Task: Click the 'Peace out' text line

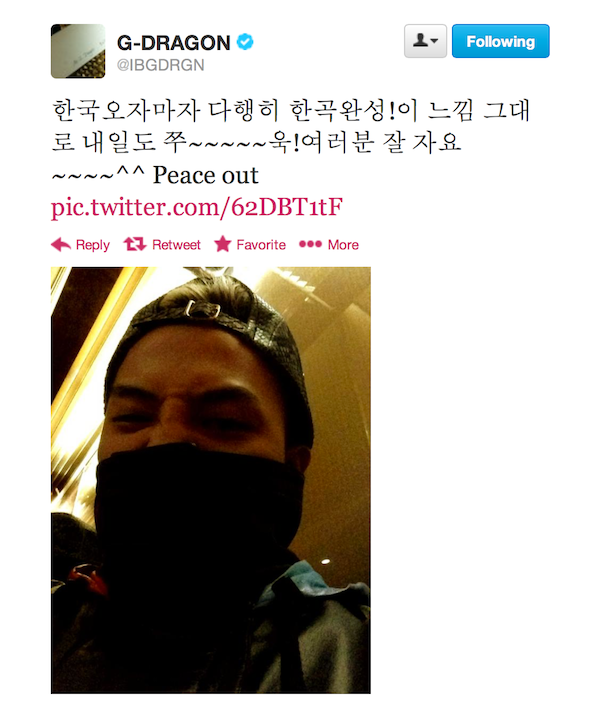Action: [205, 175]
